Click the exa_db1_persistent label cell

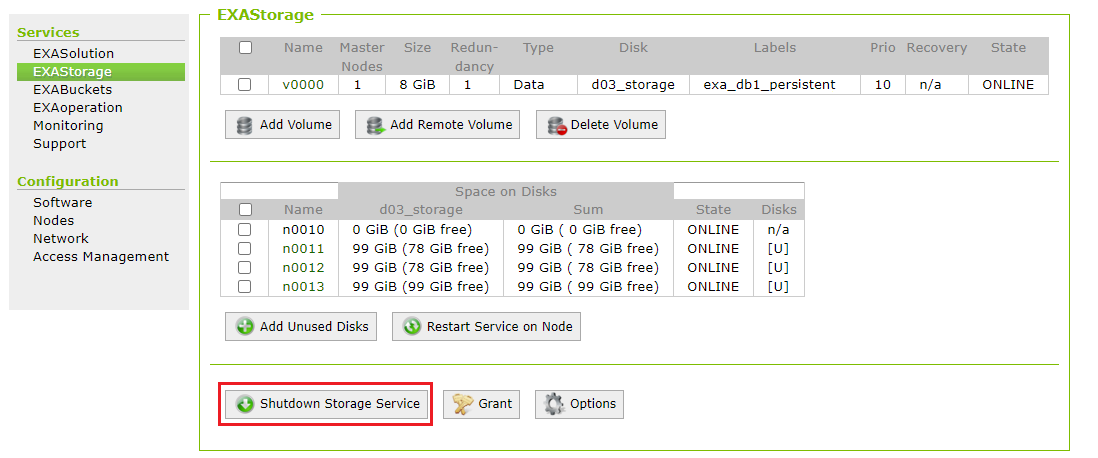(x=775, y=85)
